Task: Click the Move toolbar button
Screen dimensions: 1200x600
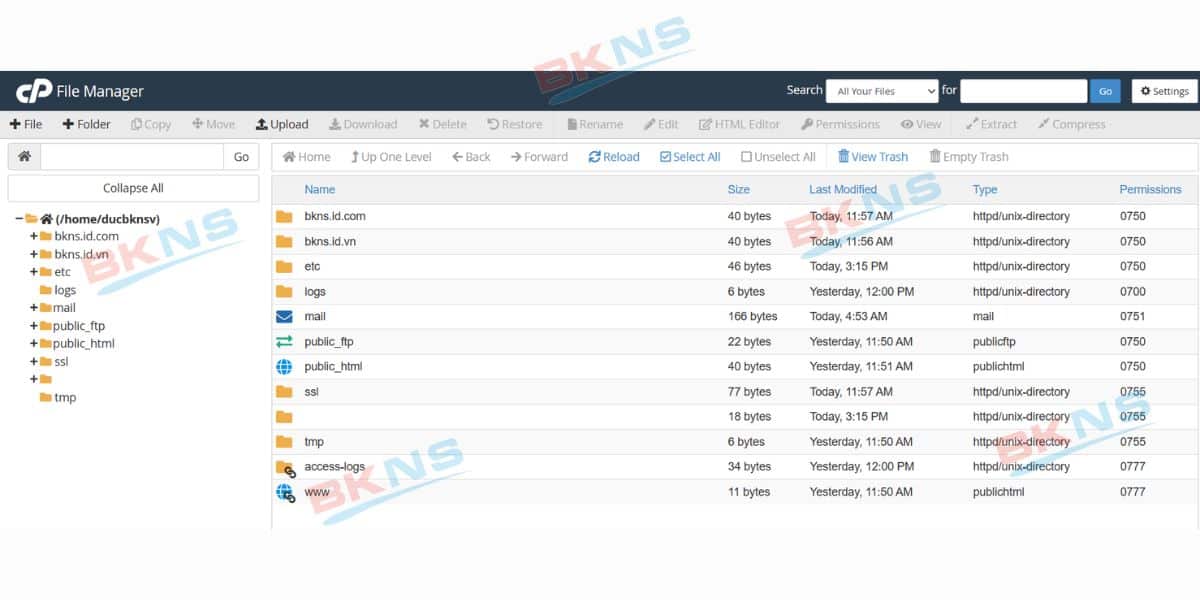Action: click(x=213, y=124)
